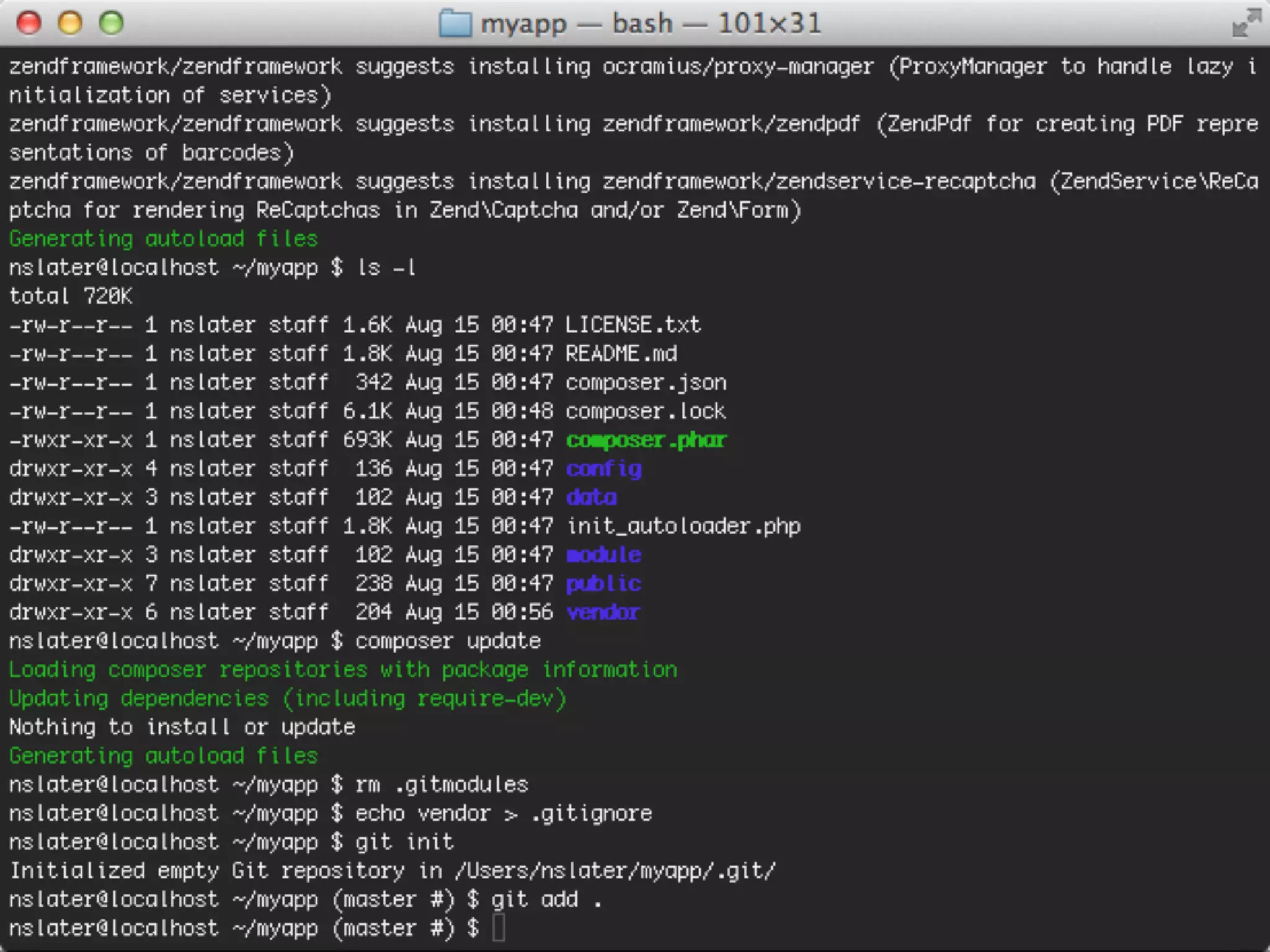Image resolution: width=1270 pixels, height=952 pixels.
Task: Click the green zoom window button
Action: (112, 24)
